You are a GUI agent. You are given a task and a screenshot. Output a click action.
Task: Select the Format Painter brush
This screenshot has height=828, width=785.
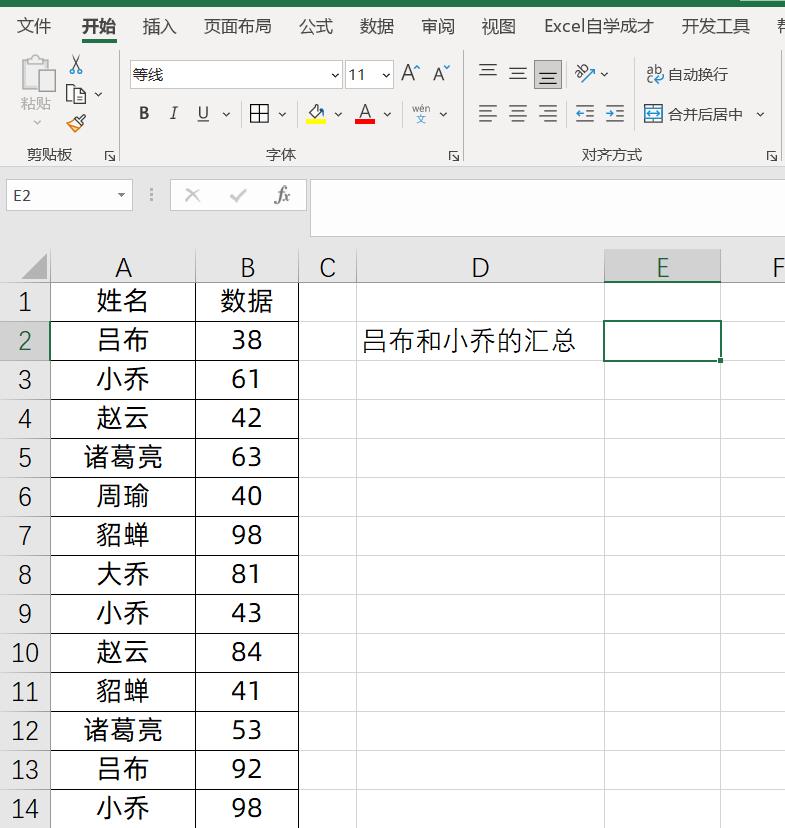[x=76, y=123]
